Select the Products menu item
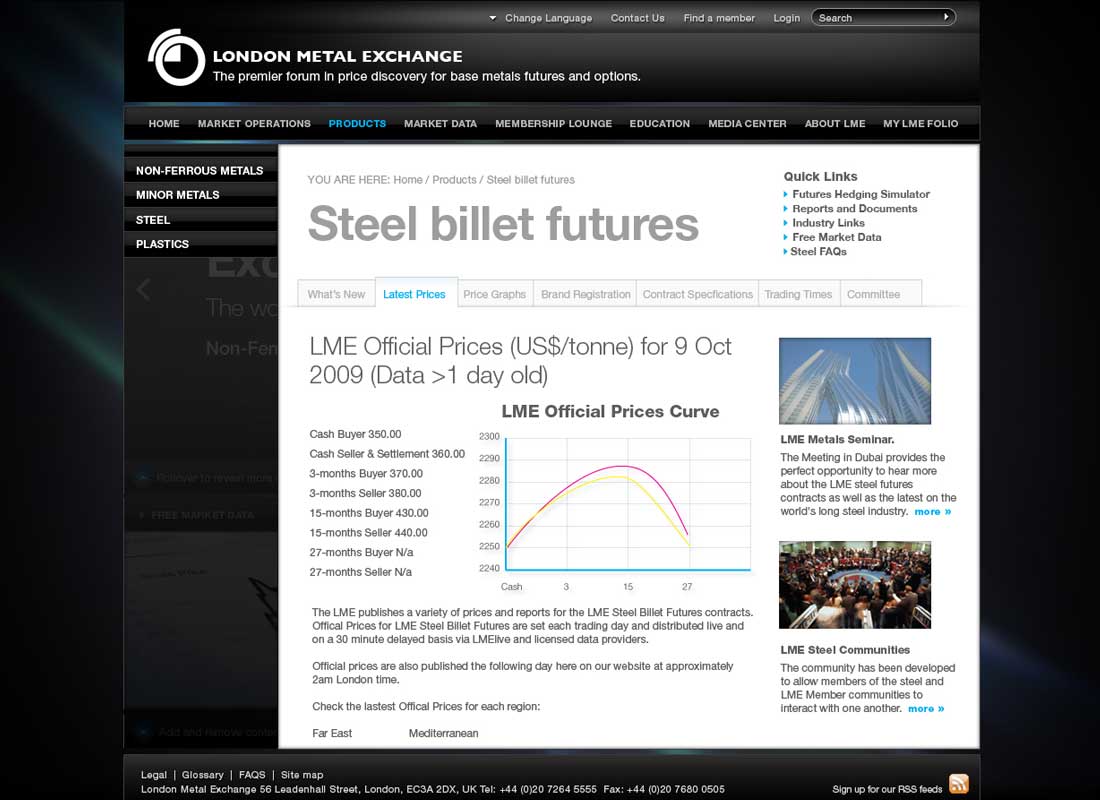The height and width of the screenshot is (800, 1100). [x=357, y=124]
